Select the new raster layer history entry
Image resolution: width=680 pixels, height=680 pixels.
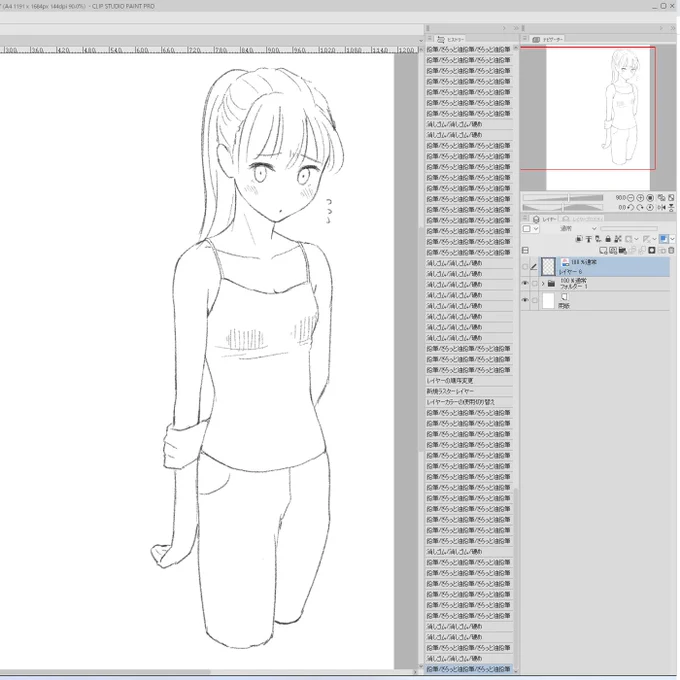tap(469, 392)
